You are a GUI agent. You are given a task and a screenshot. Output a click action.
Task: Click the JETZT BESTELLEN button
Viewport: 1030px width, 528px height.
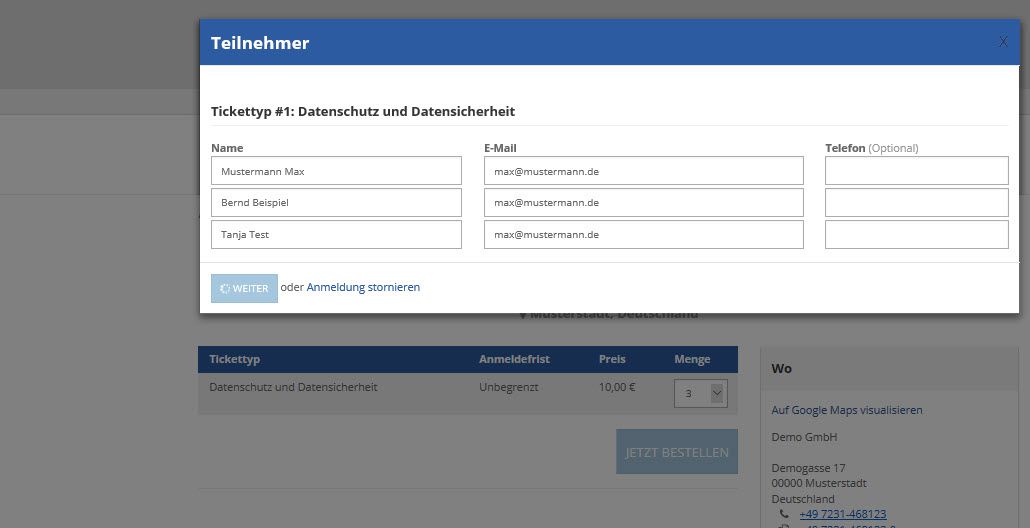click(x=677, y=452)
